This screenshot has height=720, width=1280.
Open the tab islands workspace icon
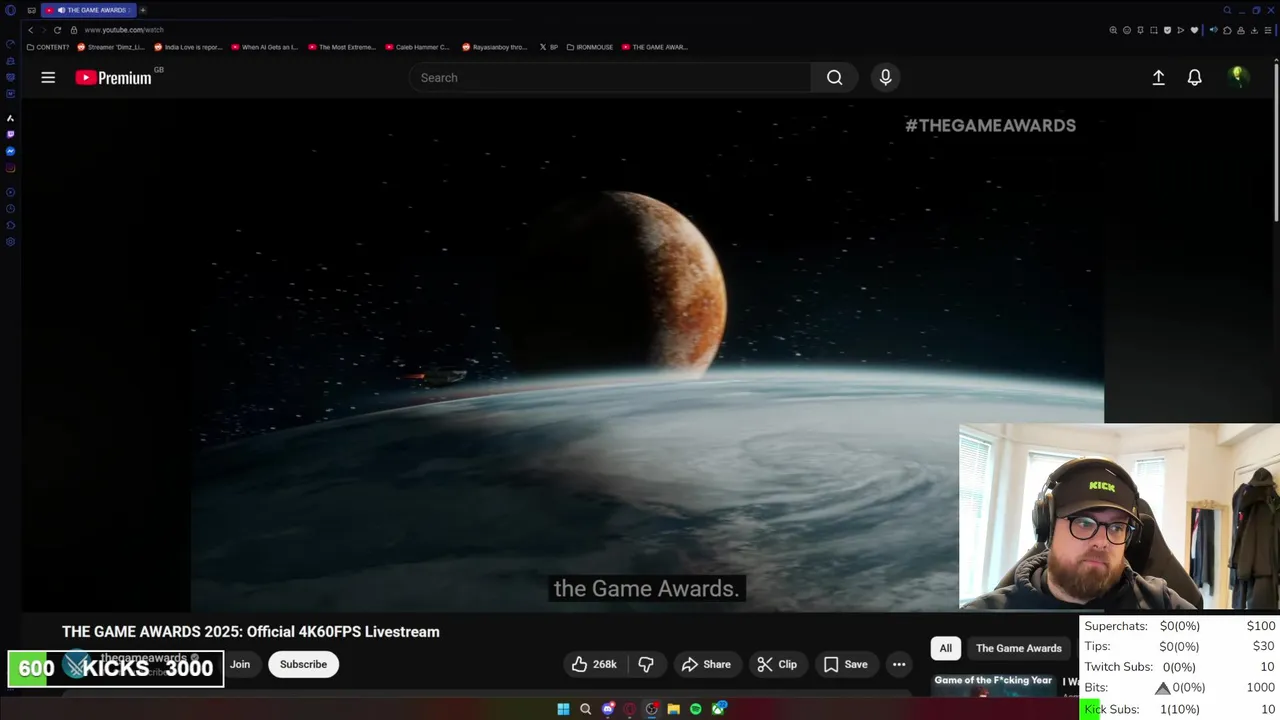pos(32,10)
